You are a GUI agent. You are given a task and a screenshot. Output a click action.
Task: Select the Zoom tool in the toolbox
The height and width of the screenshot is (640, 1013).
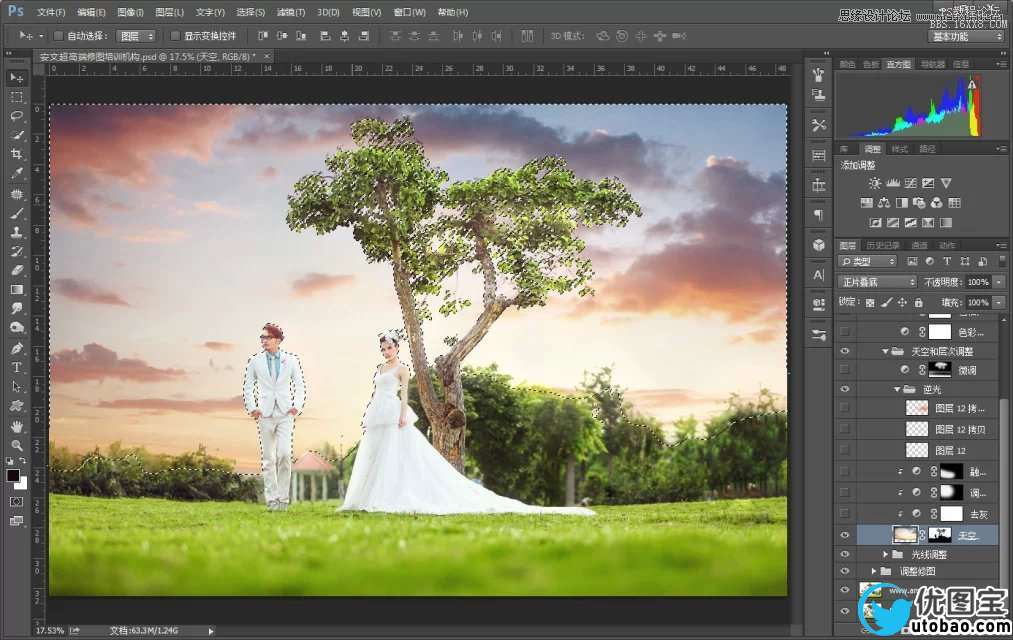coord(17,445)
